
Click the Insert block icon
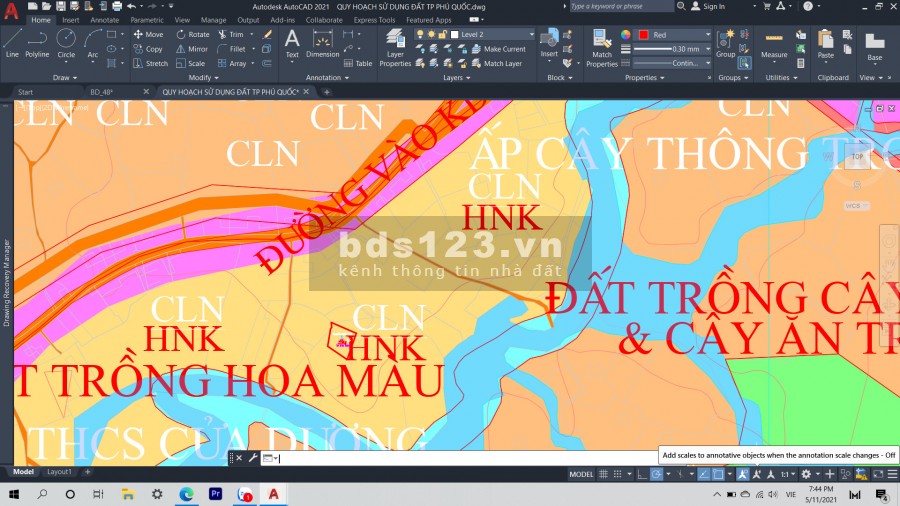[549, 38]
